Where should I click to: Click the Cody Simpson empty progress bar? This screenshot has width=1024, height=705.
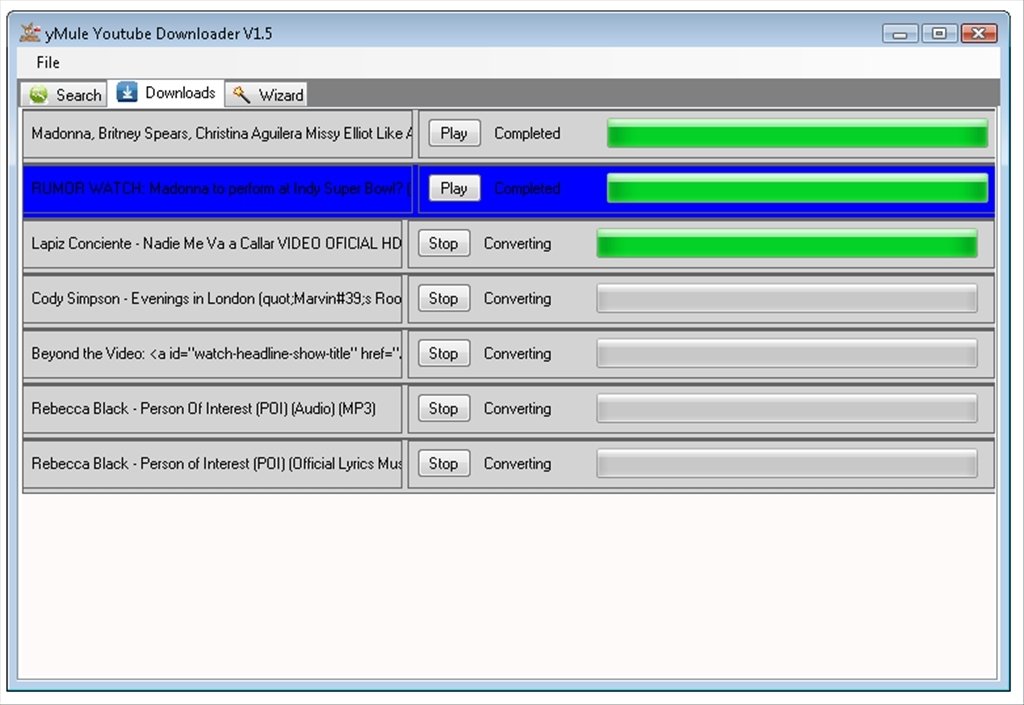pyautogui.click(x=787, y=298)
